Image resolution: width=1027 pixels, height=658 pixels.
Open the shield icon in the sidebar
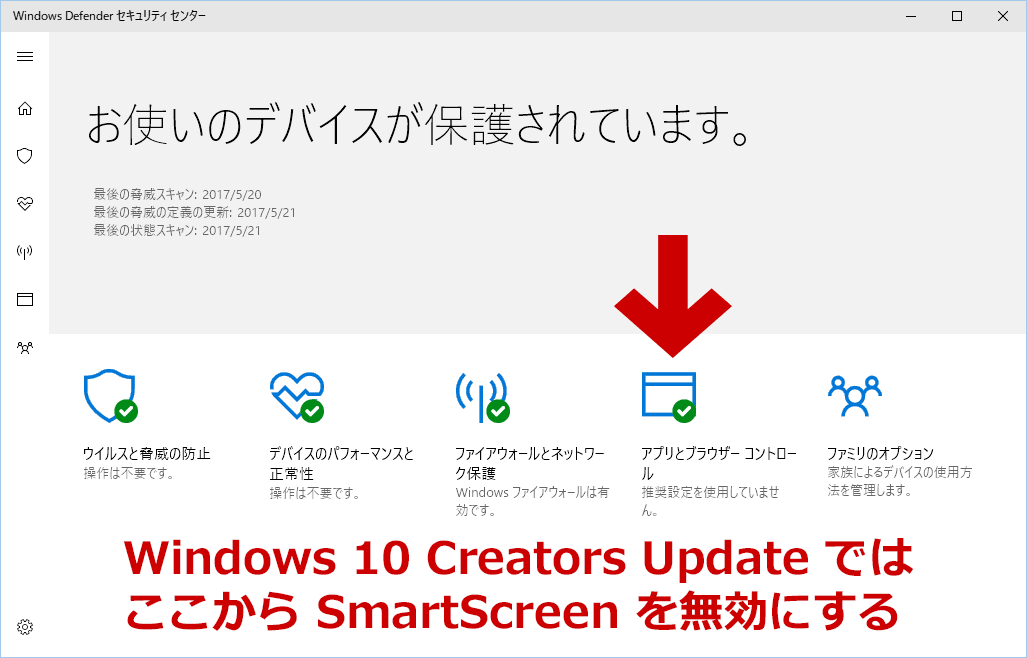pos(25,156)
